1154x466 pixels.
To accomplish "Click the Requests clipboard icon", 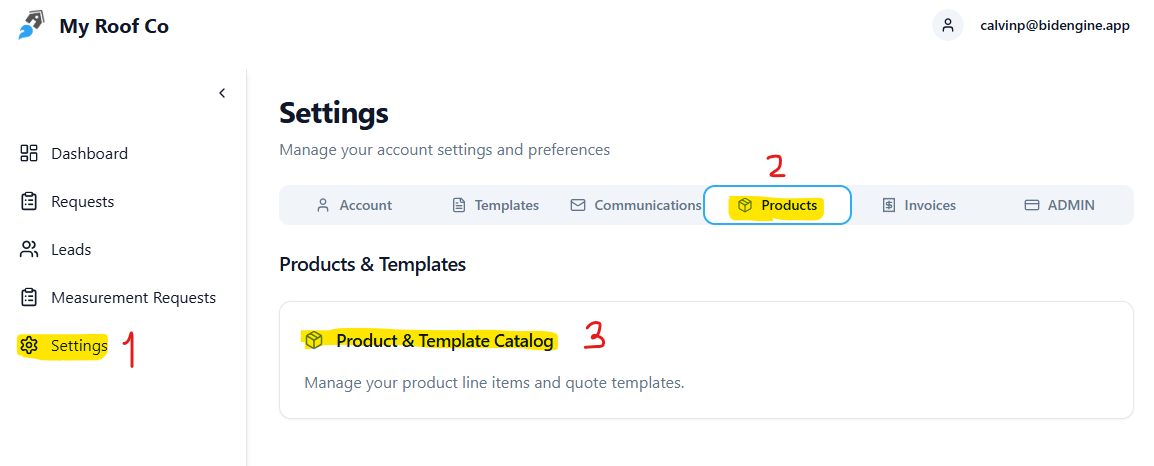I will point(29,201).
